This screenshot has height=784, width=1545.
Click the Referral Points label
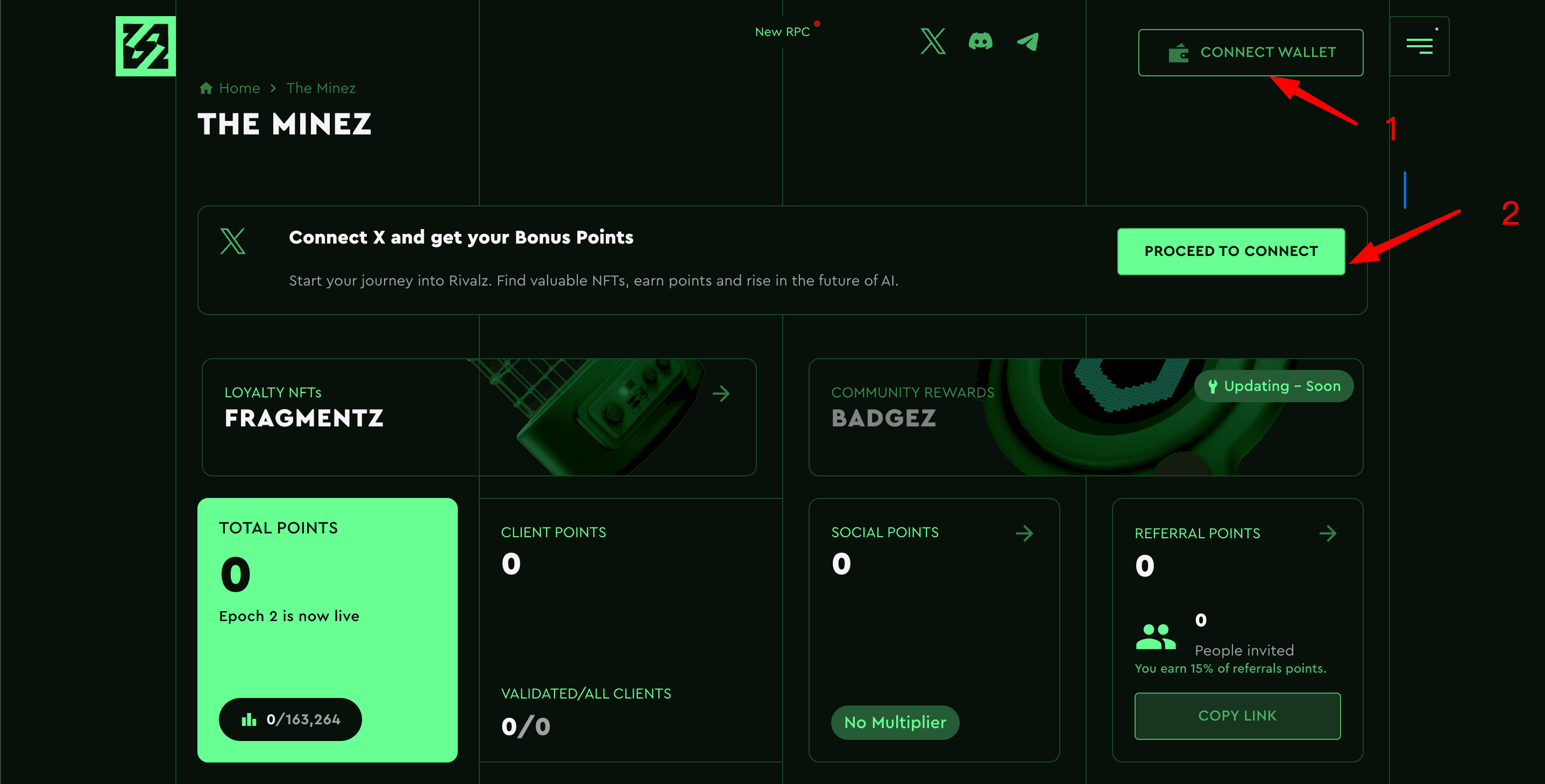pos(1197,533)
